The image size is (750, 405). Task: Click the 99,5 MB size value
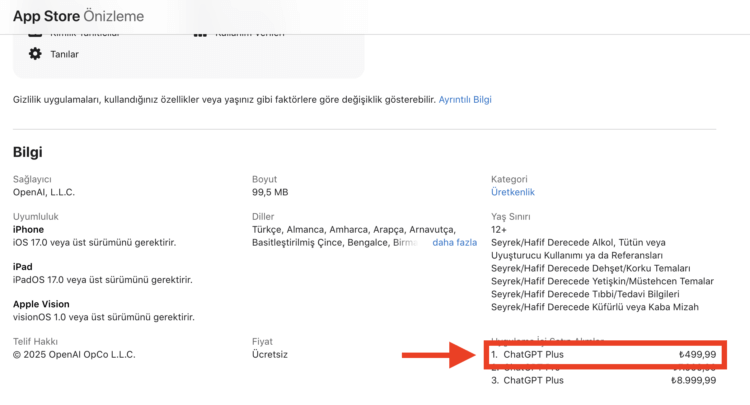coord(270,192)
